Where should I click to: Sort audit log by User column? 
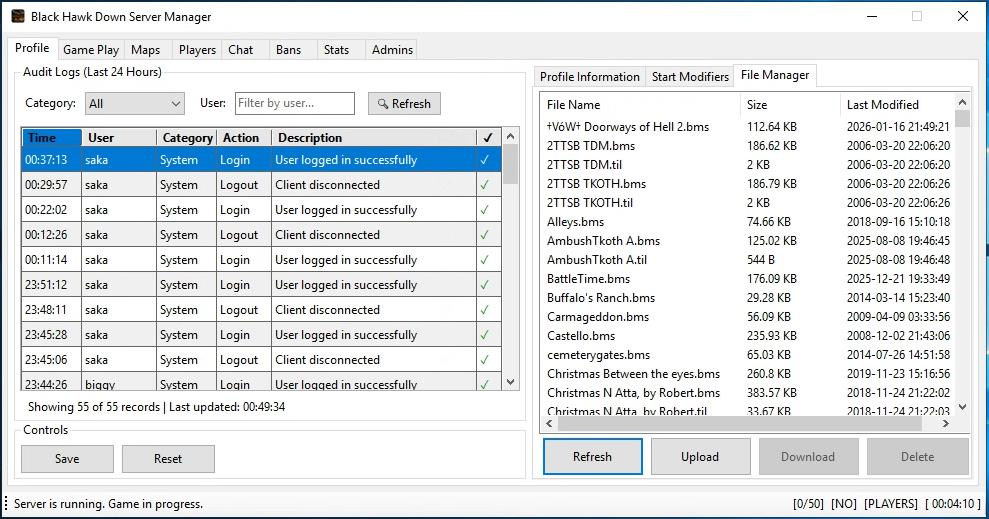[x=119, y=137]
